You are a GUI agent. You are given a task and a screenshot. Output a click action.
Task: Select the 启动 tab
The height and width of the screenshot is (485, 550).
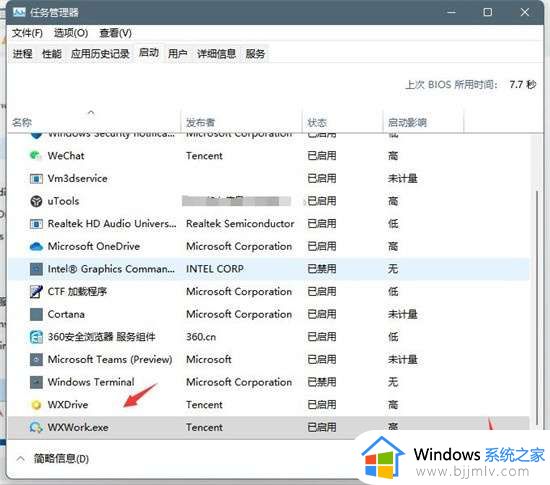tap(149, 53)
